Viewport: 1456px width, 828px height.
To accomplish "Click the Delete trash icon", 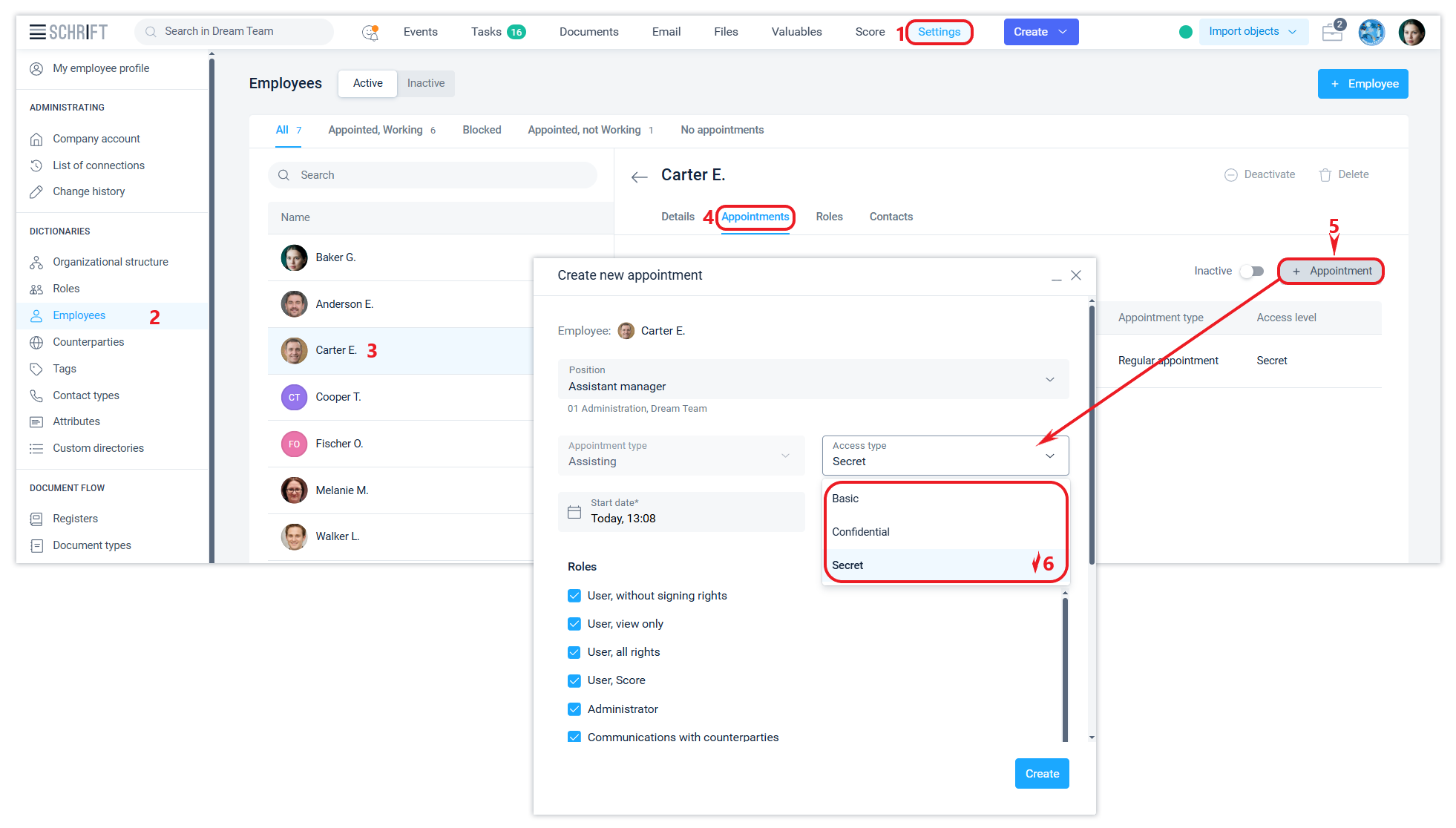I will pos(1325,175).
